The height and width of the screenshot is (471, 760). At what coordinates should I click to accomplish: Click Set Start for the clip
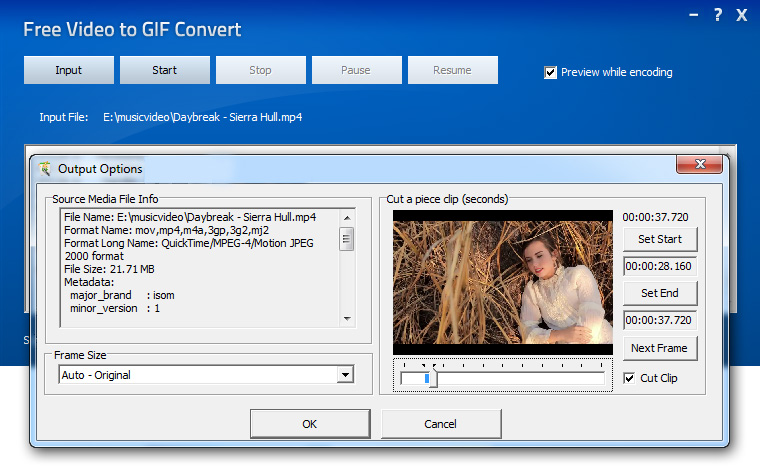(x=660, y=239)
